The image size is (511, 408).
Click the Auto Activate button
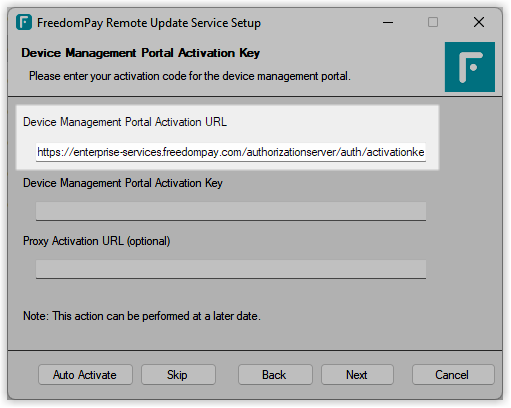click(85, 375)
